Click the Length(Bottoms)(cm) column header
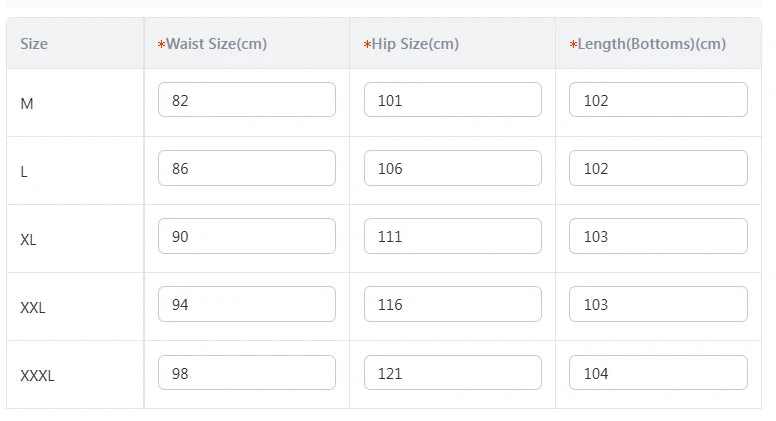Viewport: 776px width, 421px height. (651, 44)
